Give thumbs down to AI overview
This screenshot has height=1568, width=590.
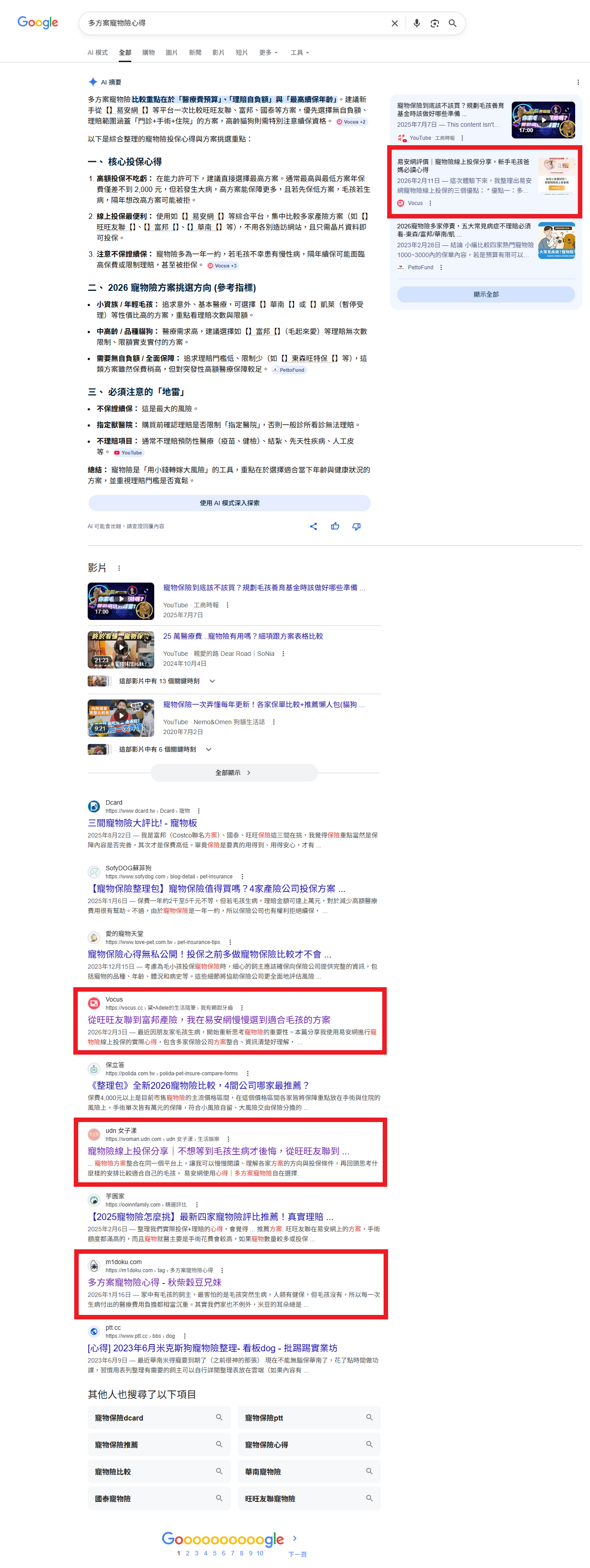tap(356, 526)
